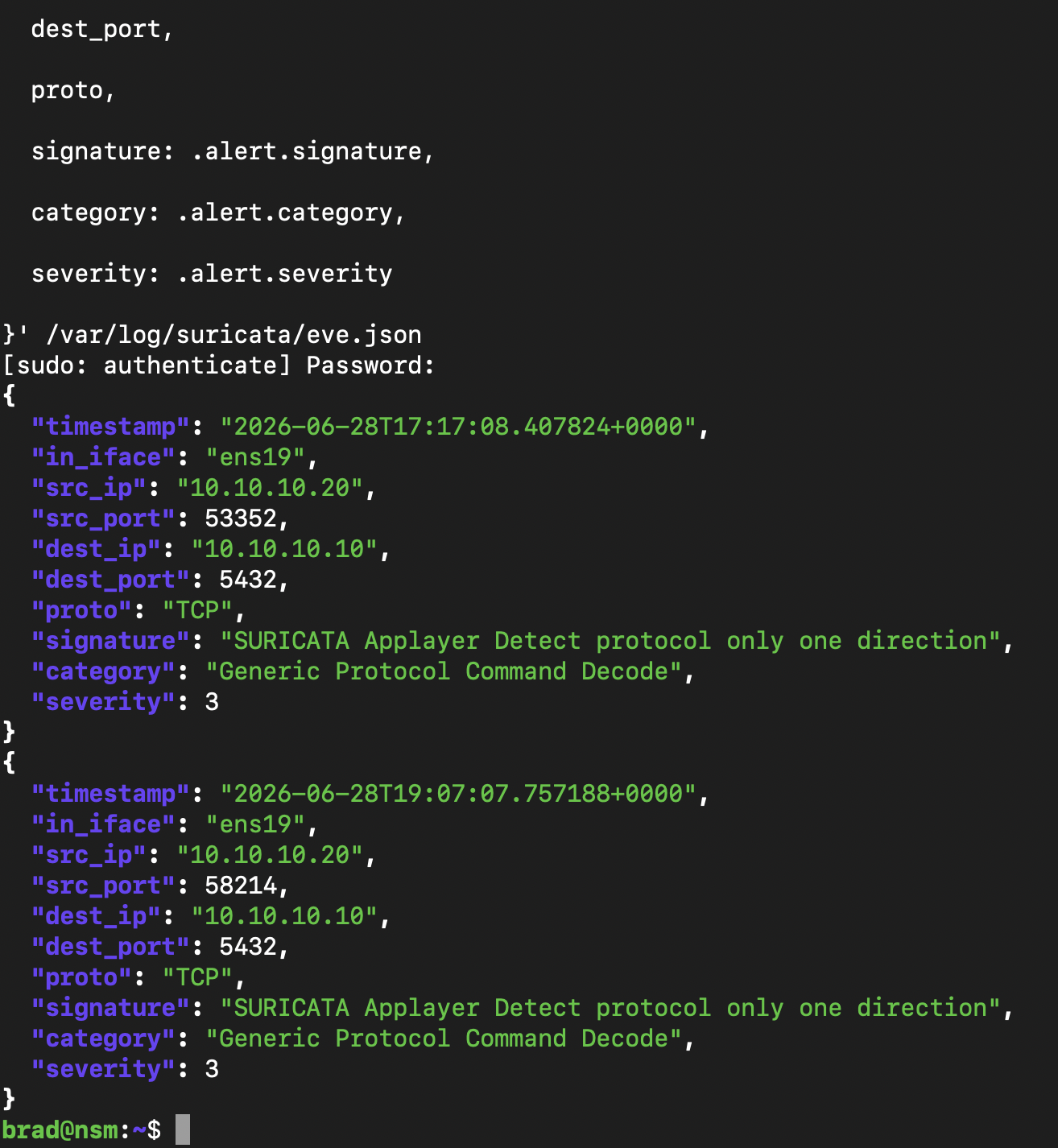
Task: Click the second alert timestamp value 19:07:07
Action: [458, 793]
